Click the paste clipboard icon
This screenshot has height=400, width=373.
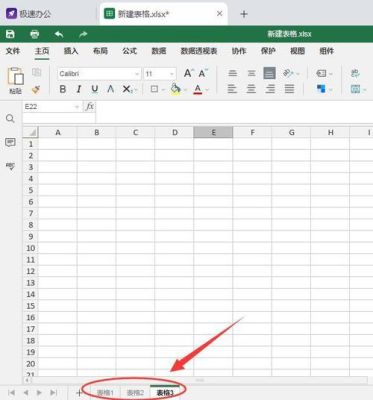tap(15, 77)
